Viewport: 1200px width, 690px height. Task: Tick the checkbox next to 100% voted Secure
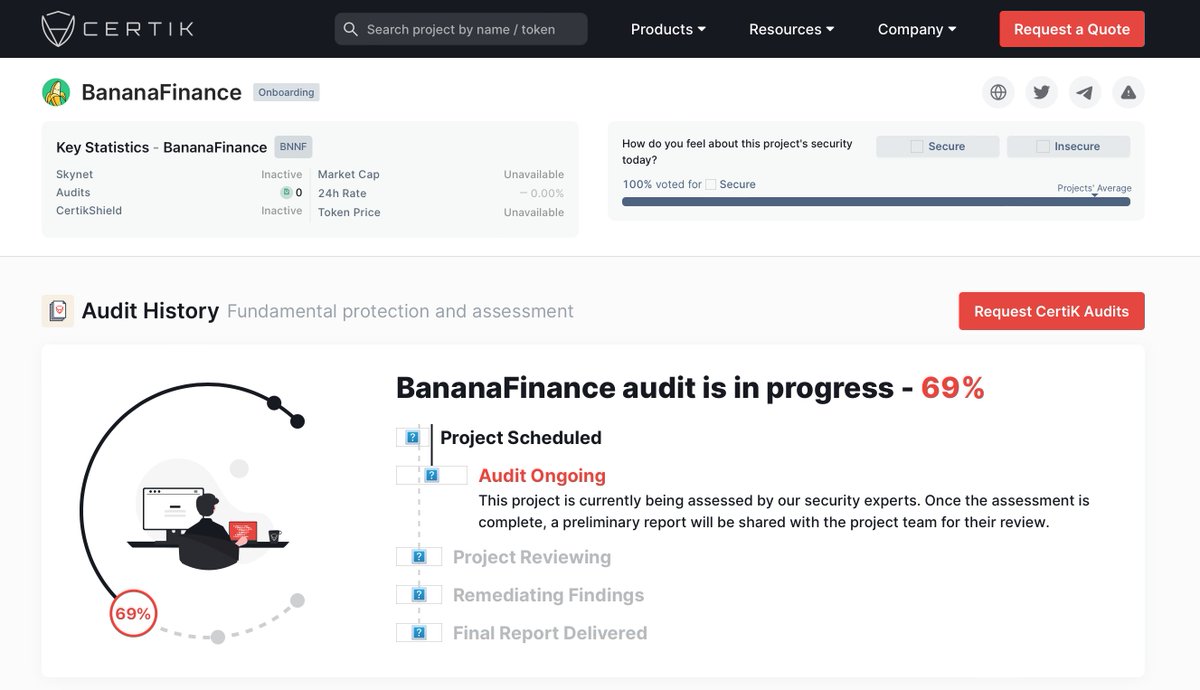(x=712, y=184)
